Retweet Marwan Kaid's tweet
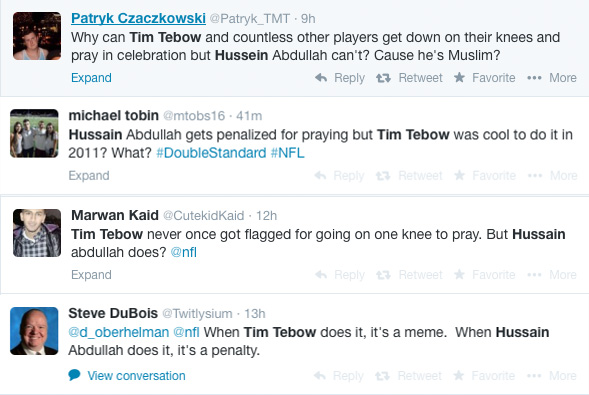 click(x=409, y=275)
